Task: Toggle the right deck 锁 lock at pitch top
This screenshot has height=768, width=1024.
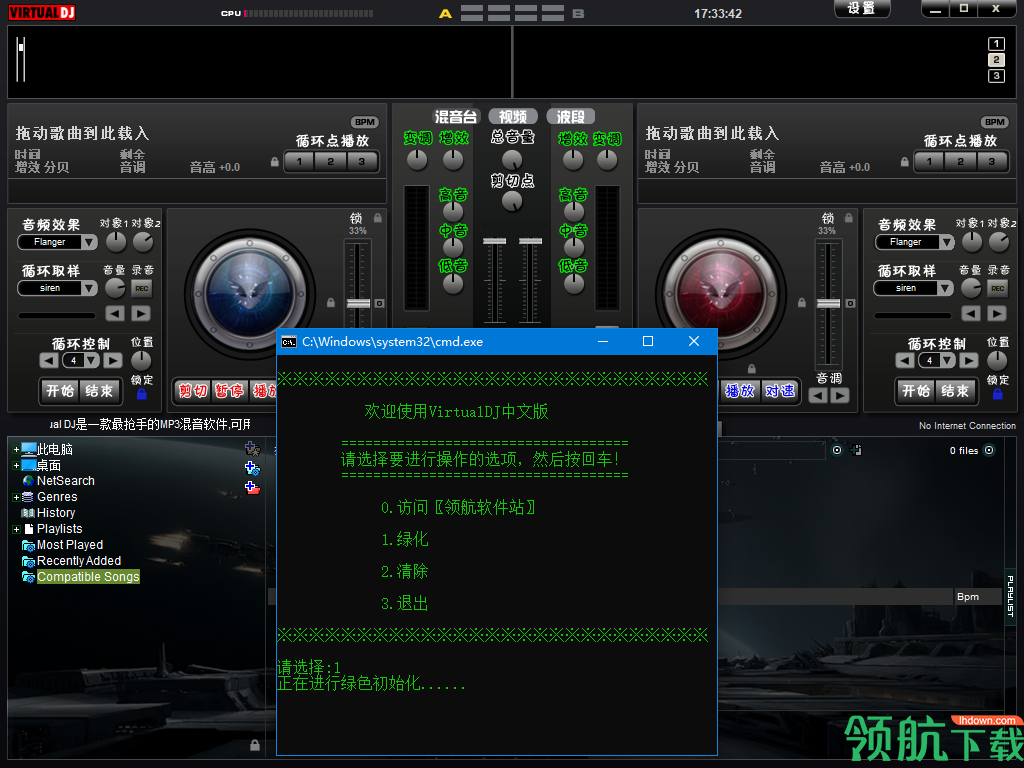Action: point(848,218)
